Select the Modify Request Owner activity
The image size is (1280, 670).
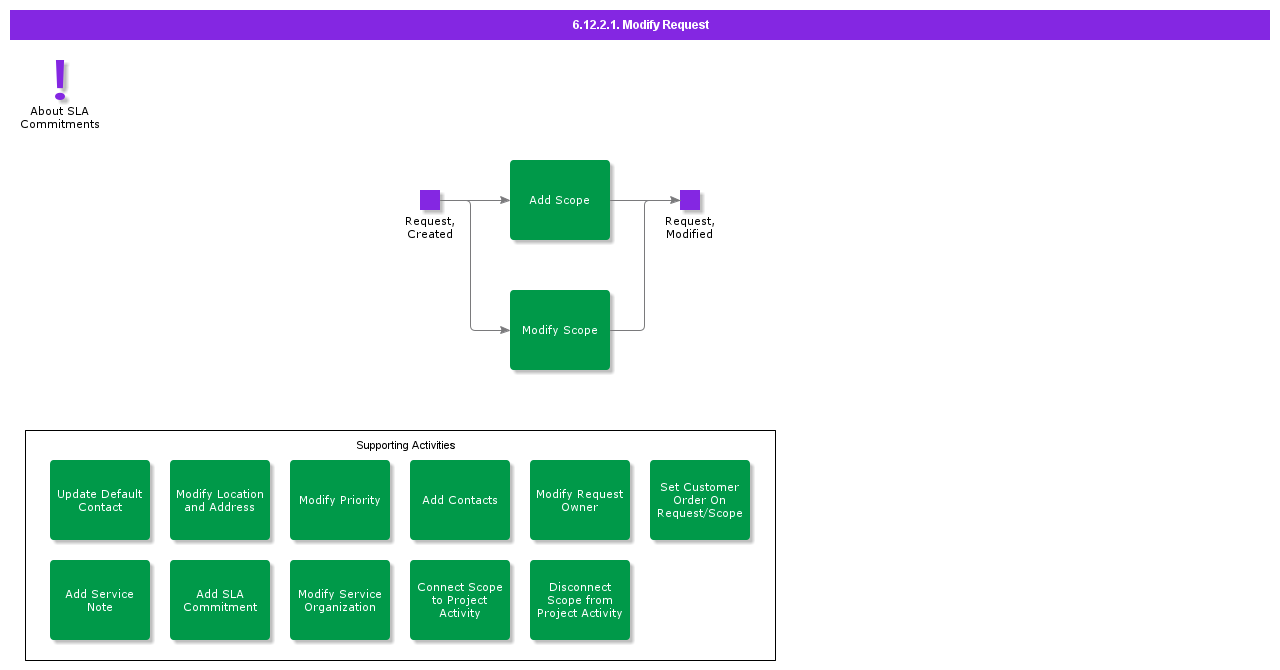tap(580, 500)
